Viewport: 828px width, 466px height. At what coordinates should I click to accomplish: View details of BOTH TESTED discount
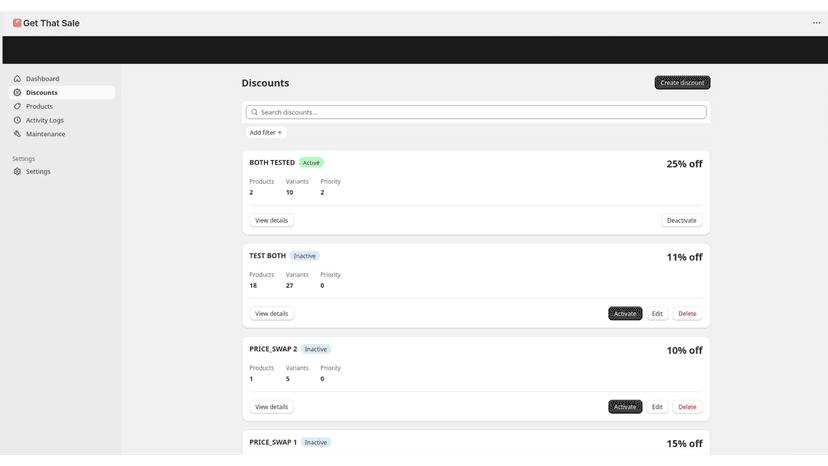tap(271, 220)
